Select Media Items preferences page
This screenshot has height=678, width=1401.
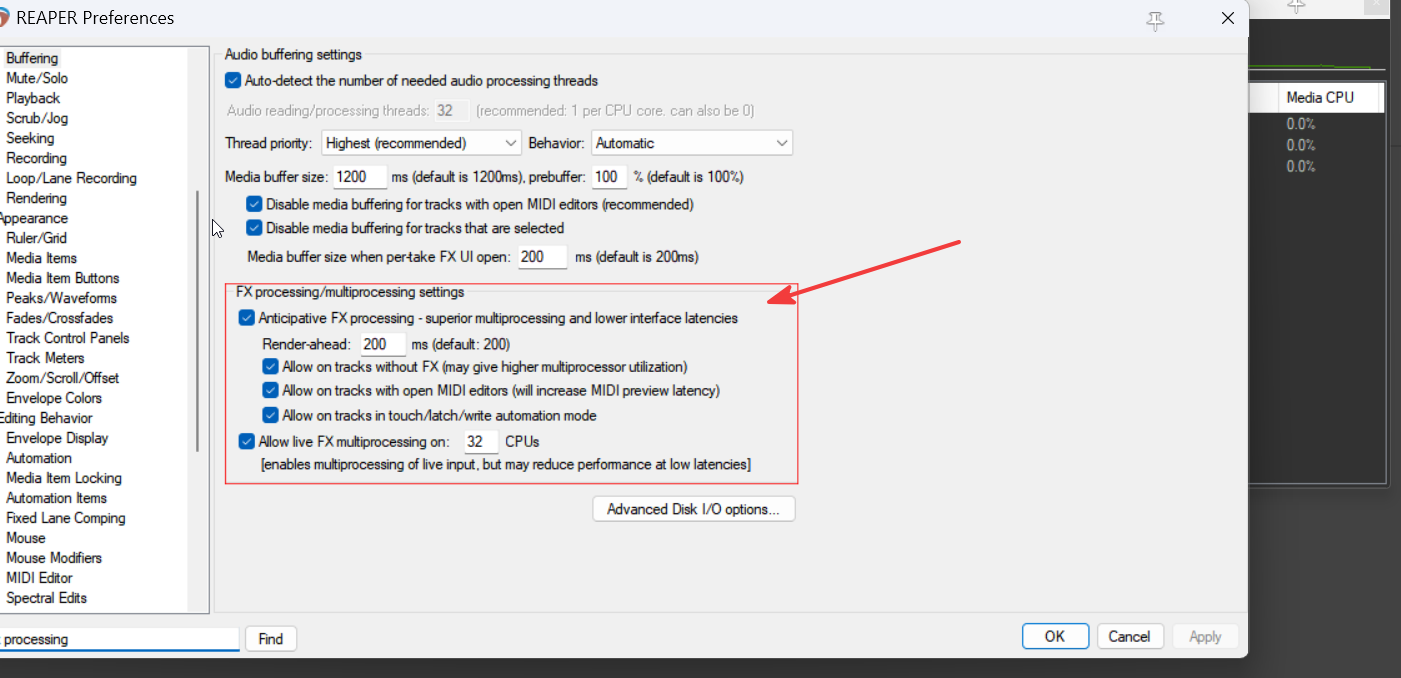41,258
